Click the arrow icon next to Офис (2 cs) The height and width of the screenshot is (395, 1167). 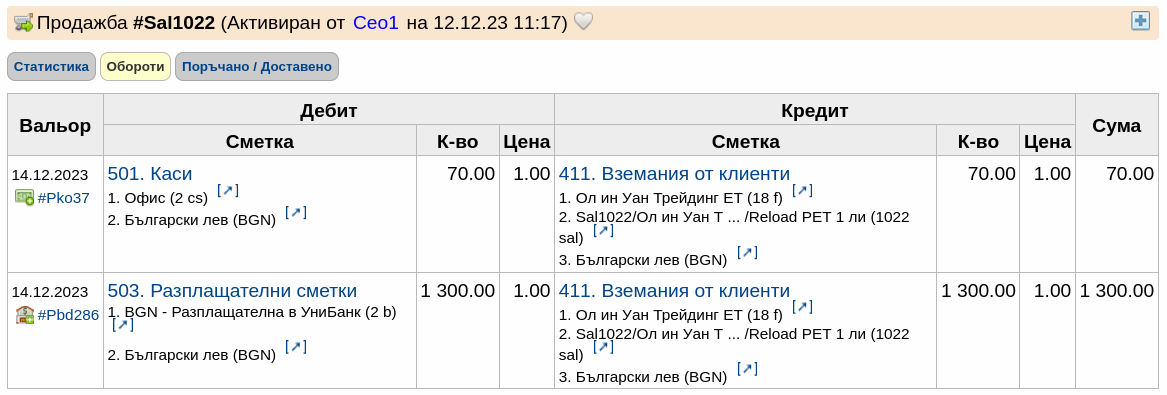228,190
